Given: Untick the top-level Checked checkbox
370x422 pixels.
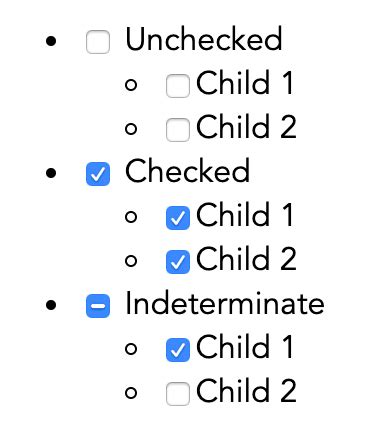Looking at the screenshot, I should click(x=98, y=174).
